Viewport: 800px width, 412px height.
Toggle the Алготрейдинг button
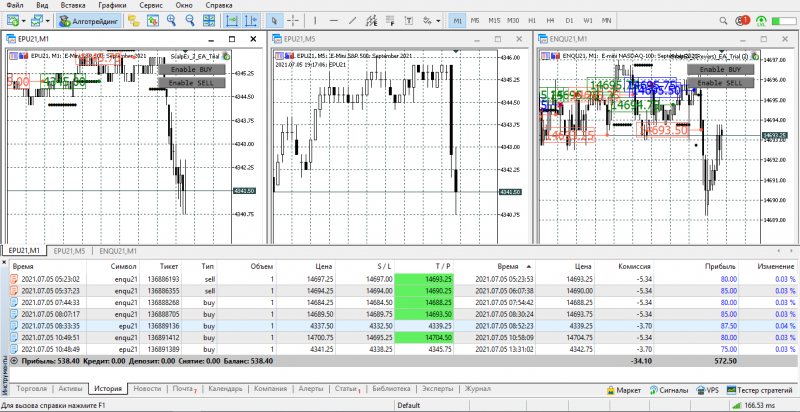pos(88,21)
